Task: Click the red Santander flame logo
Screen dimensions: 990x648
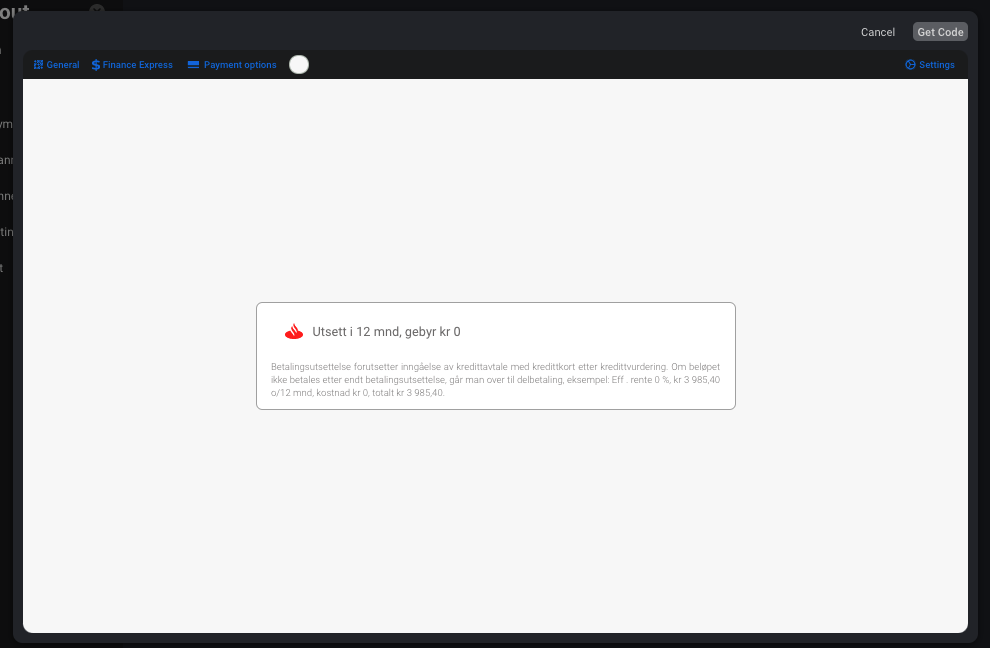Action: pos(294,332)
